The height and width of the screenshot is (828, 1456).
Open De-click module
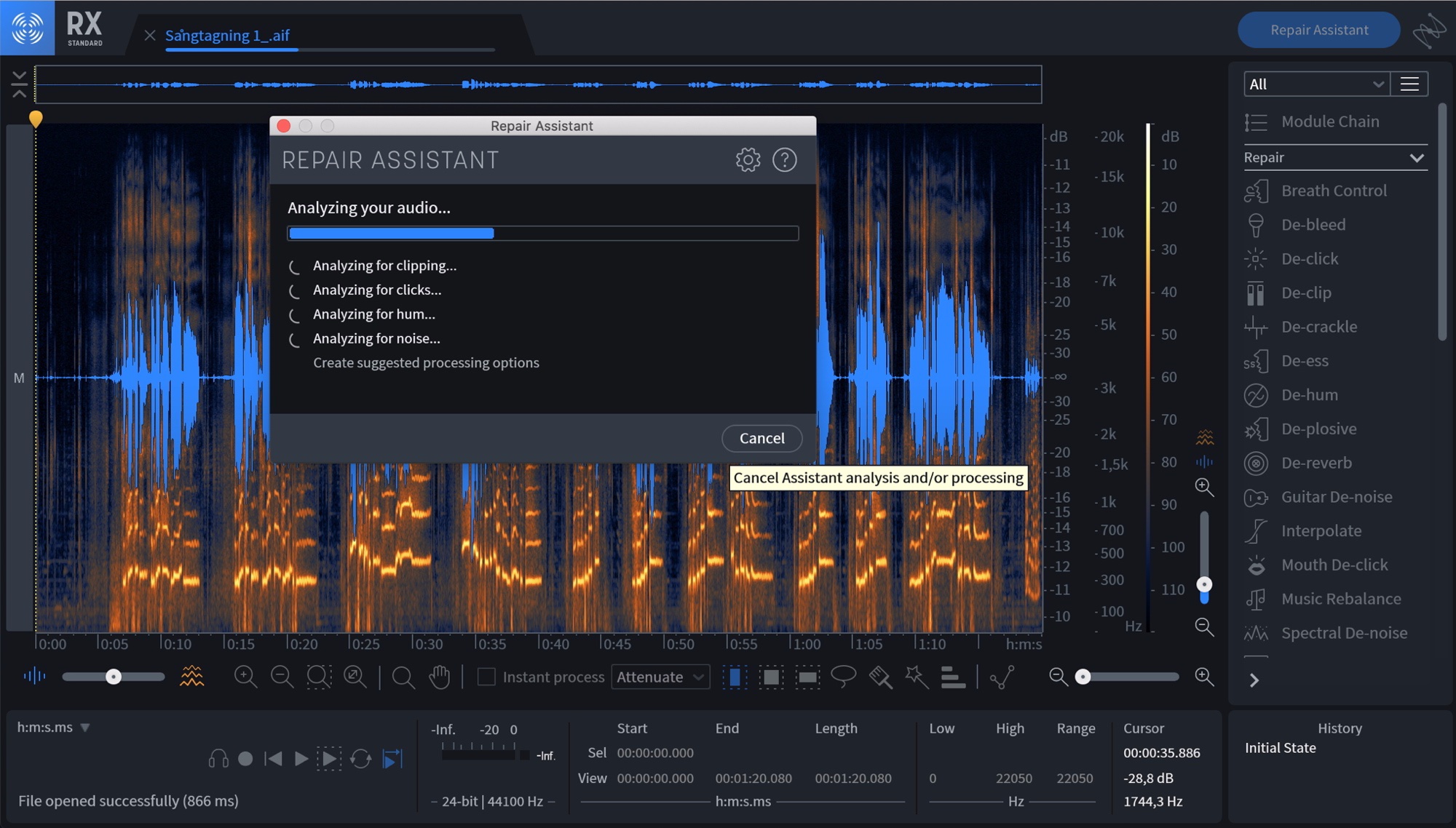[1291, 258]
